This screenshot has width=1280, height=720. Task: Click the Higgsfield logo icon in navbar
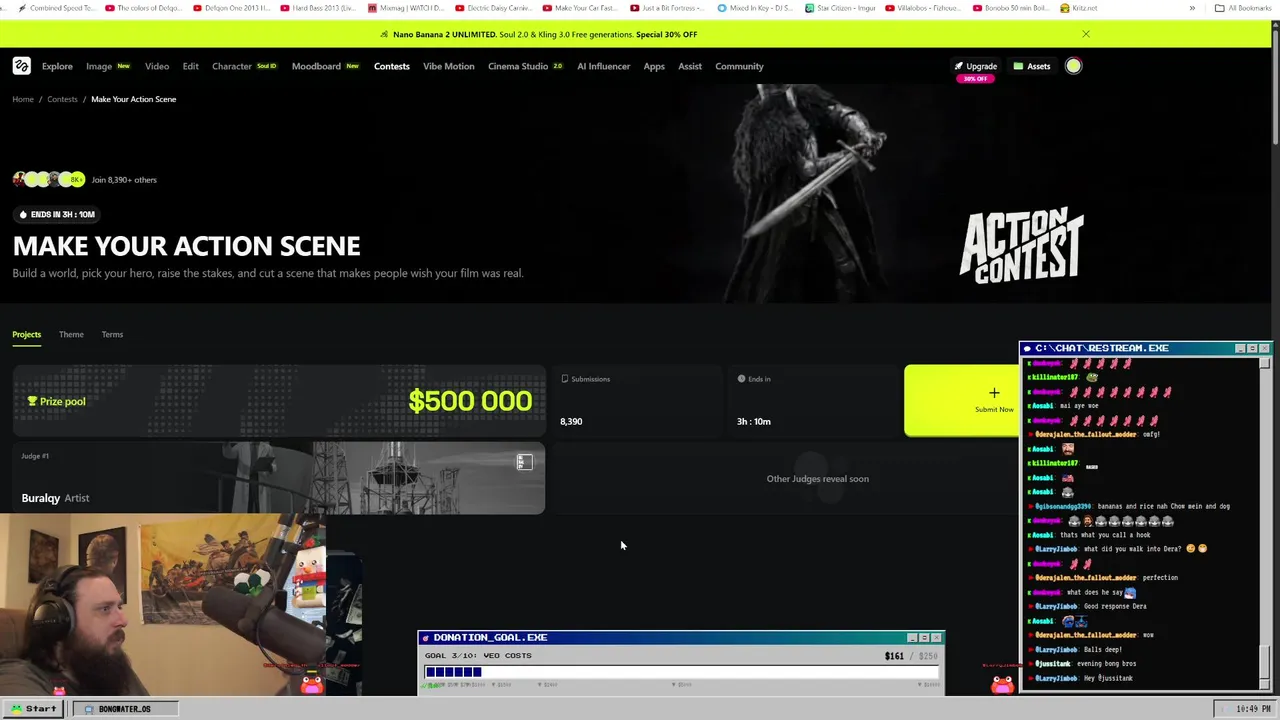21,66
